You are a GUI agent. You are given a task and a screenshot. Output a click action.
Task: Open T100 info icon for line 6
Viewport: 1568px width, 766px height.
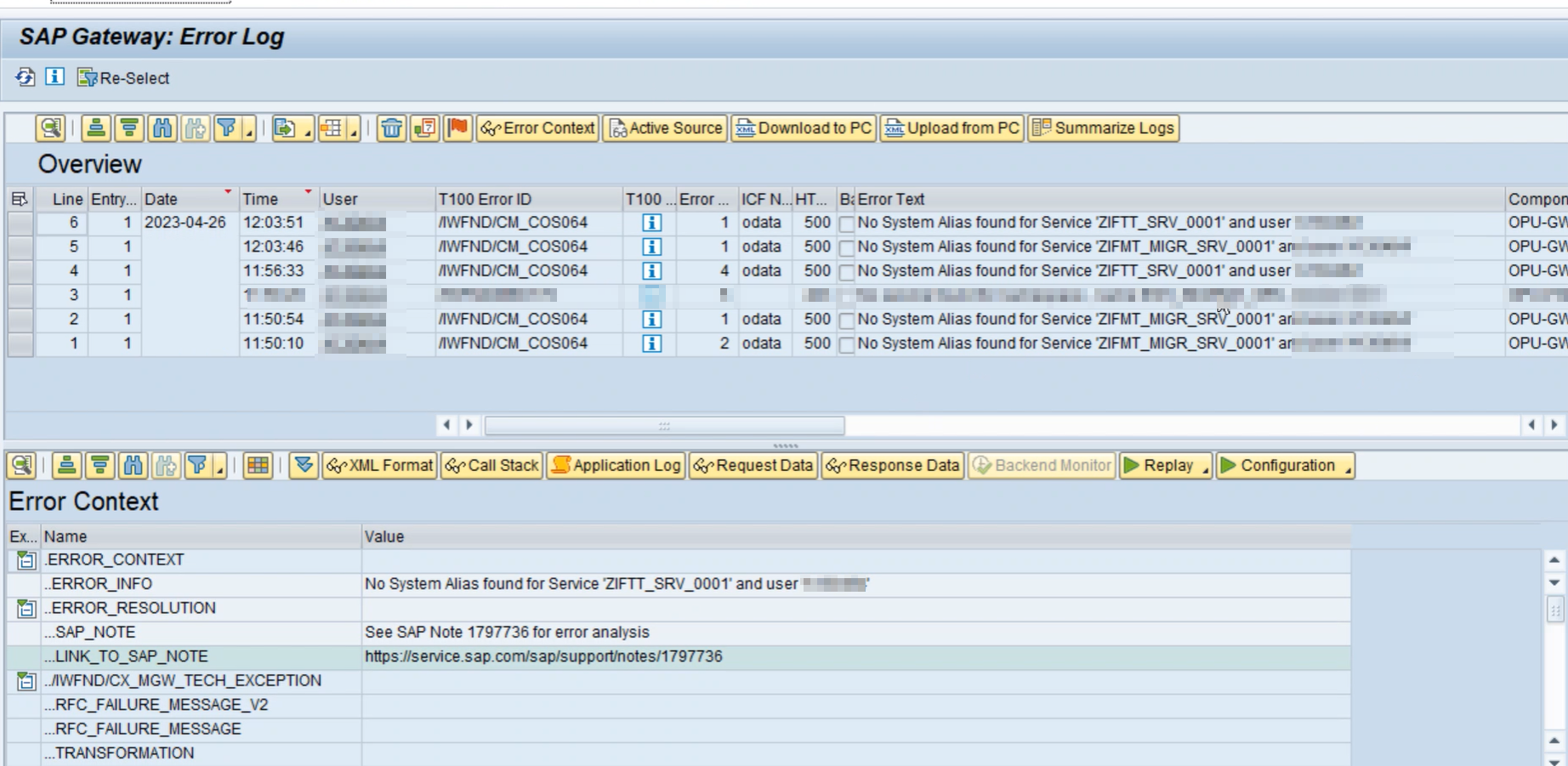coord(651,223)
